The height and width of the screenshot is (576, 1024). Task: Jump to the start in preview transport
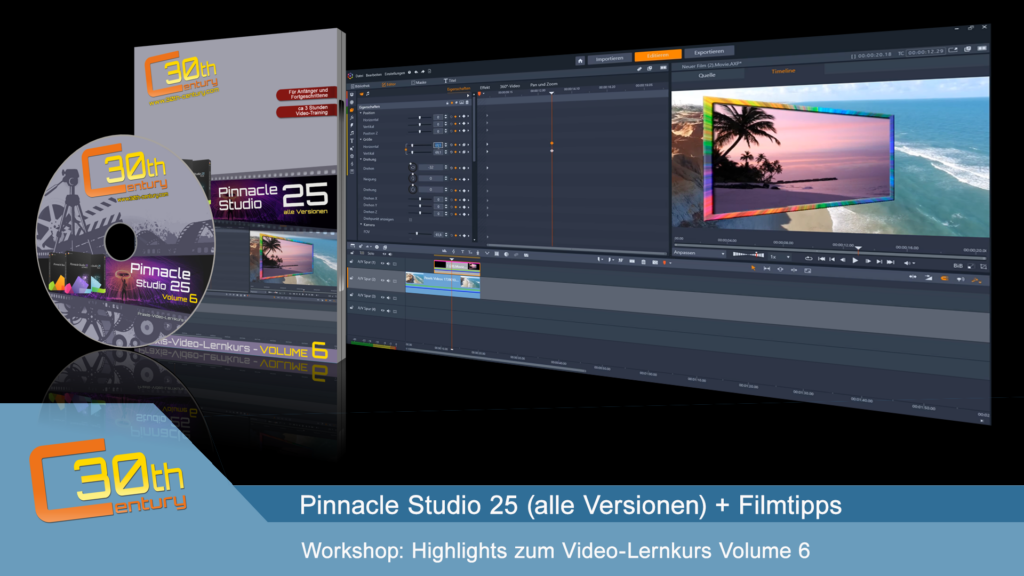(821, 259)
